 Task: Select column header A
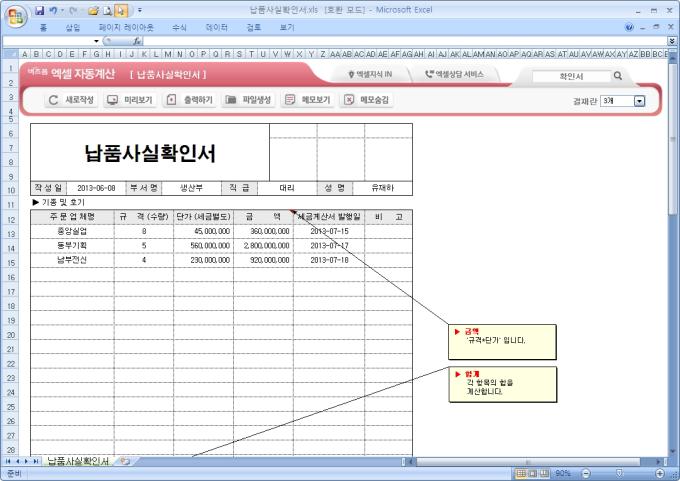coord(25,54)
